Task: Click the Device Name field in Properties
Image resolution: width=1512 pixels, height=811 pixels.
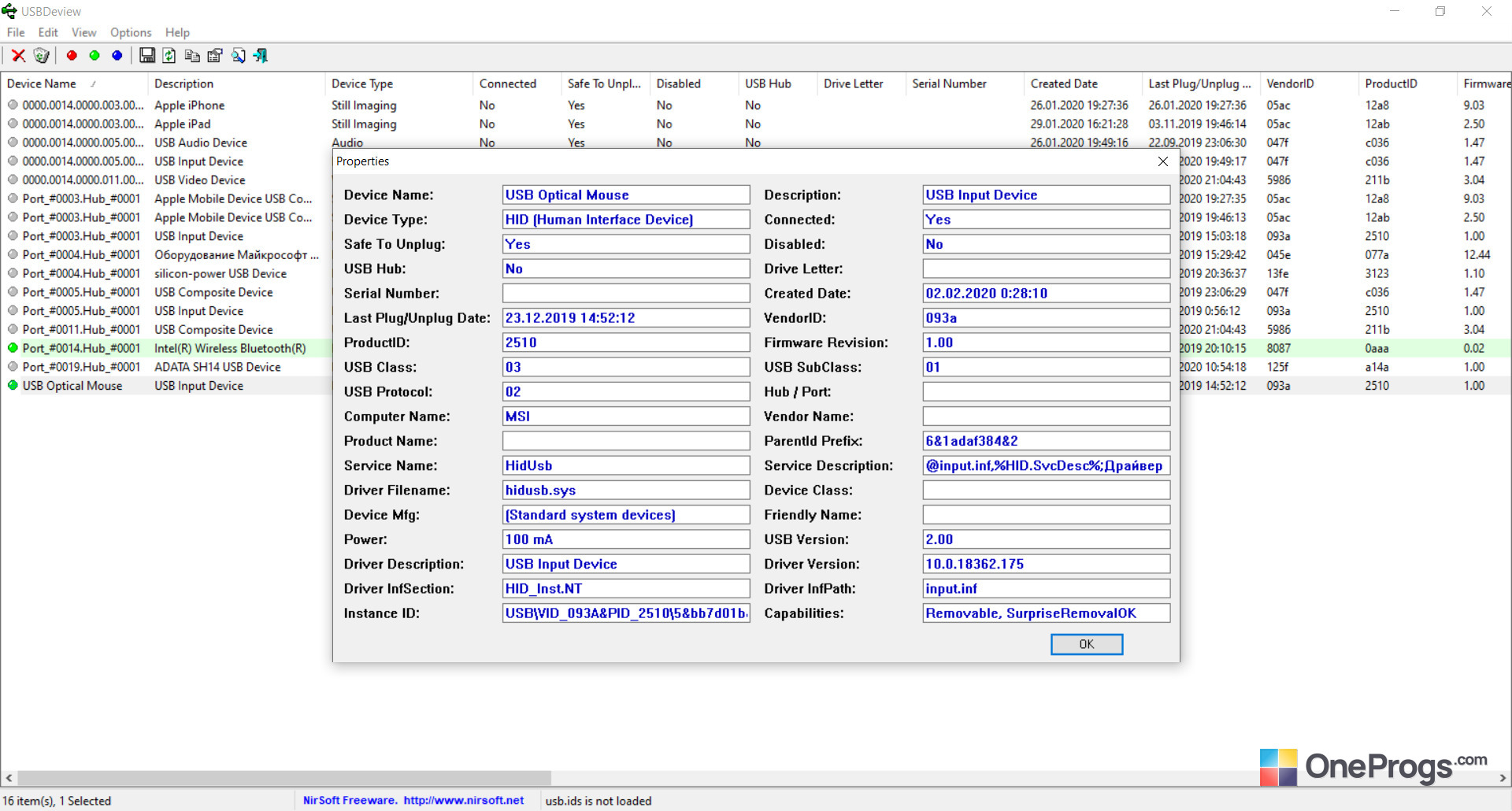Action: tap(626, 195)
